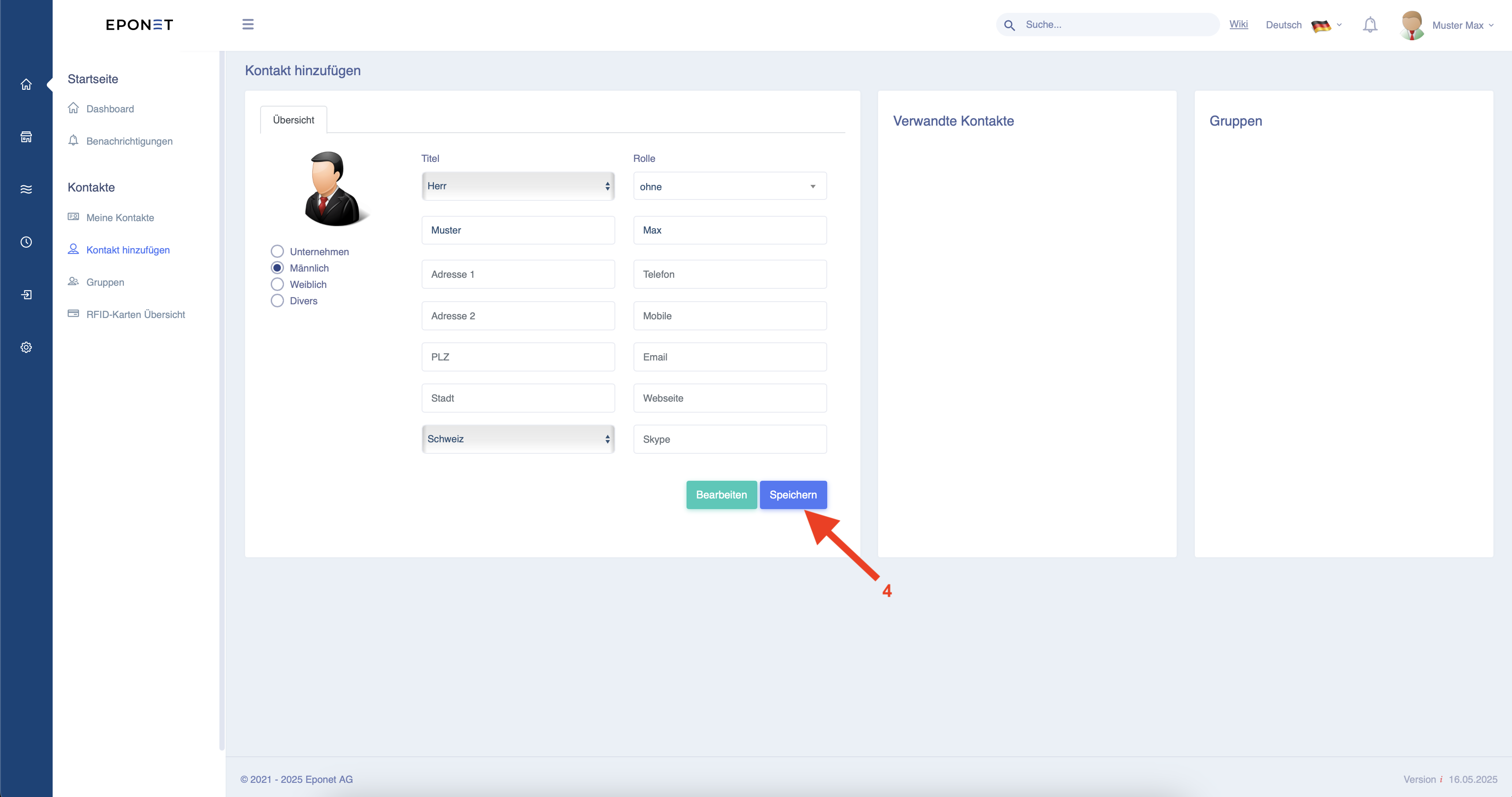
Task: Expand the Rolle dropdown showing ohne
Action: pyautogui.click(x=729, y=186)
